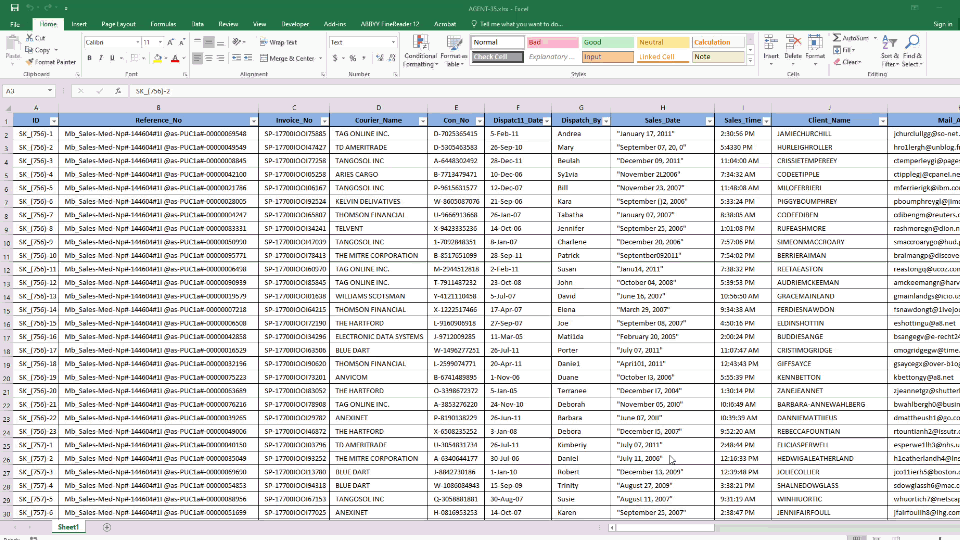The width and height of the screenshot is (960, 540).
Task: Click the Borders icon
Action: tap(135, 58)
